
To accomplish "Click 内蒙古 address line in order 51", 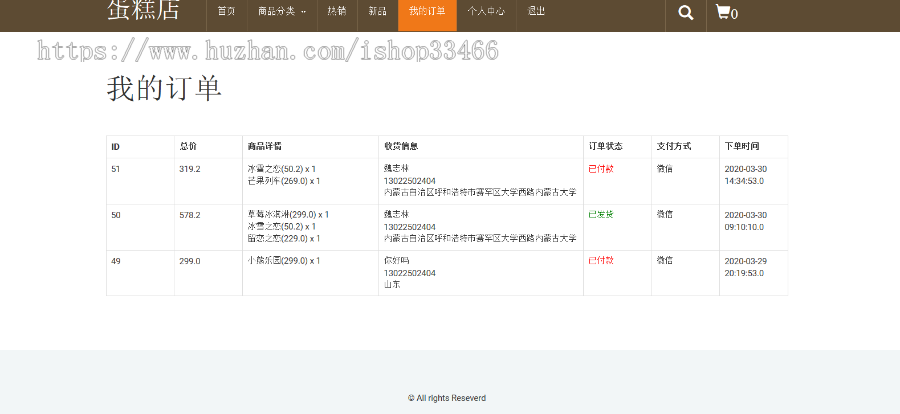I will coord(480,192).
